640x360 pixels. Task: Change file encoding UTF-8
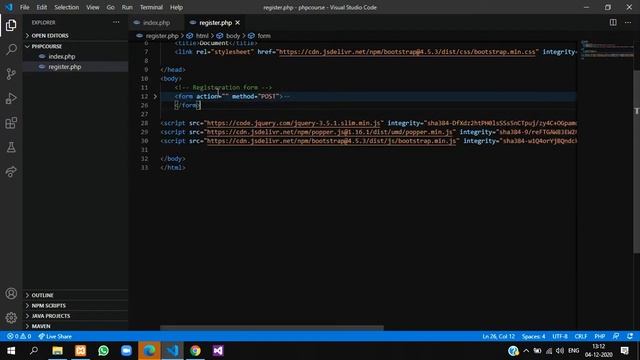pos(560,336)
